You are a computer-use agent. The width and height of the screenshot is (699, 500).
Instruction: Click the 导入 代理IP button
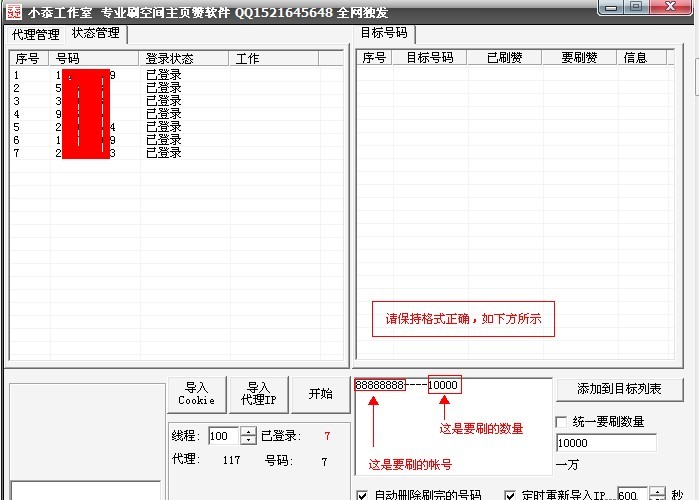259,394
